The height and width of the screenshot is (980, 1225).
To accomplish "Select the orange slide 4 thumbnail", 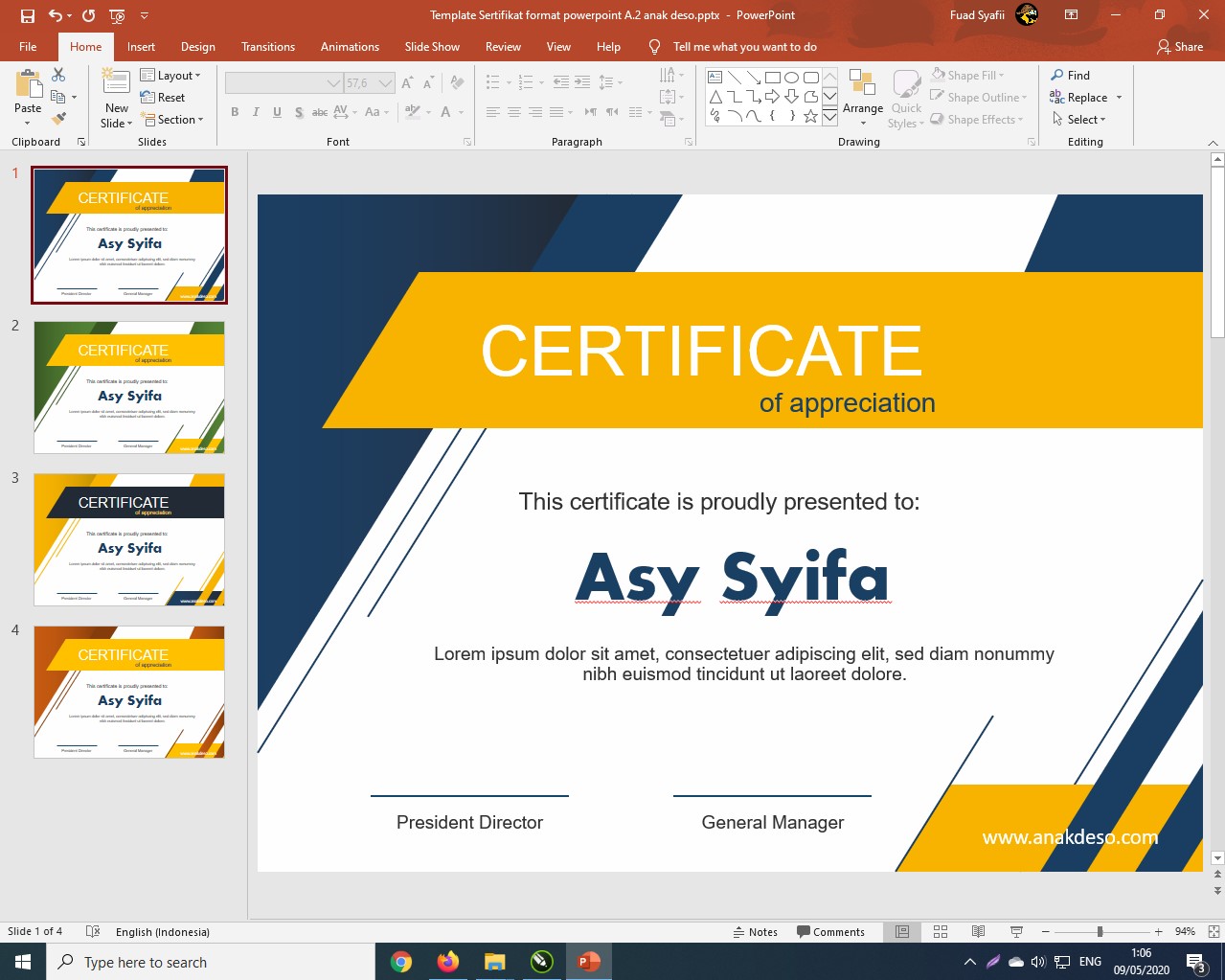I will 129,692.
